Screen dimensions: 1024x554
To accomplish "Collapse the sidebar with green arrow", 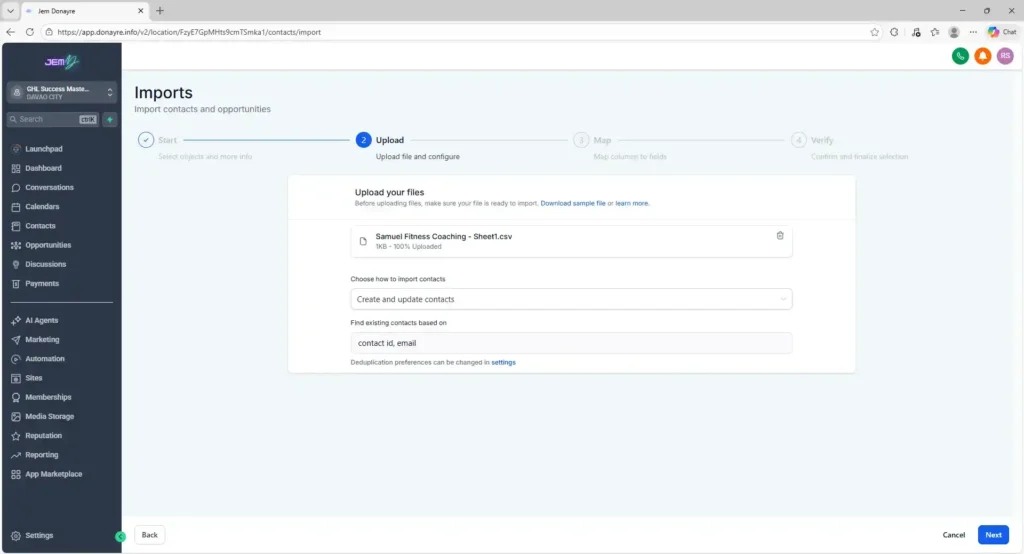I will 120,536.
